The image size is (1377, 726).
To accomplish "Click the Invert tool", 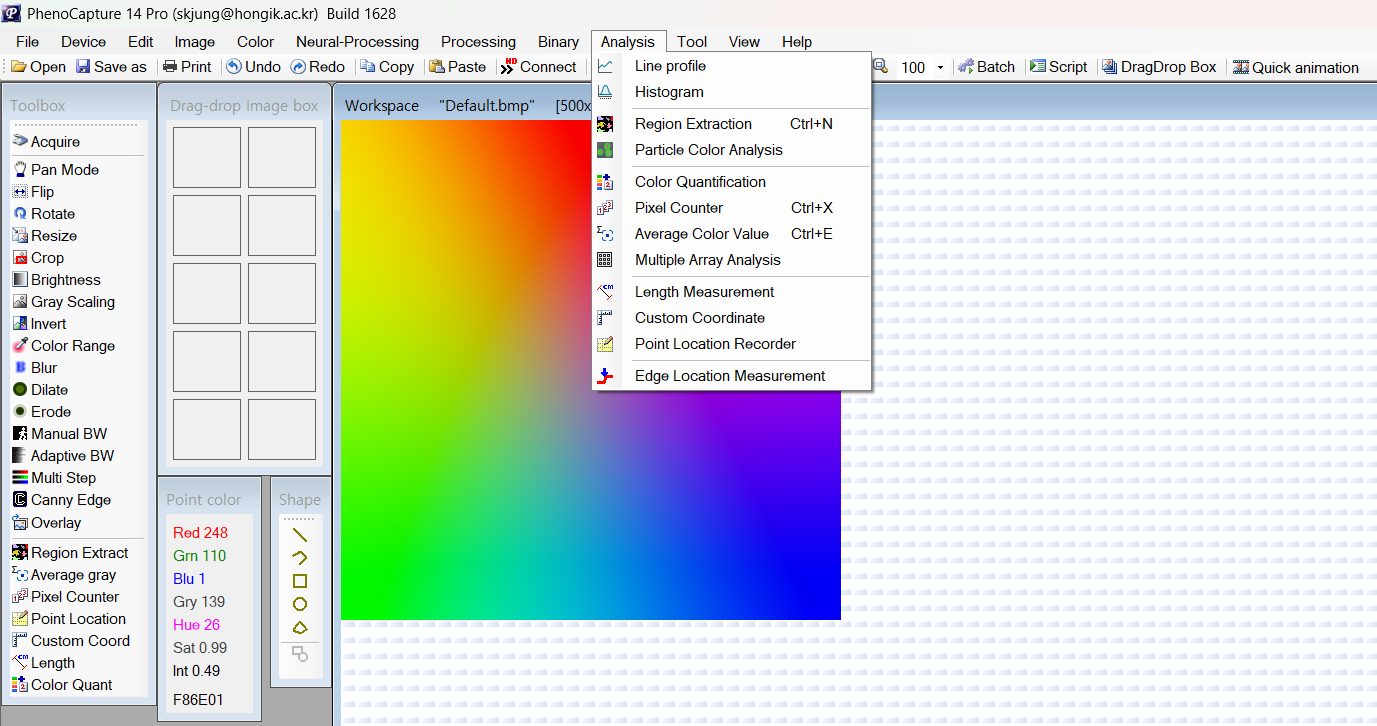I will click(40, 324).
